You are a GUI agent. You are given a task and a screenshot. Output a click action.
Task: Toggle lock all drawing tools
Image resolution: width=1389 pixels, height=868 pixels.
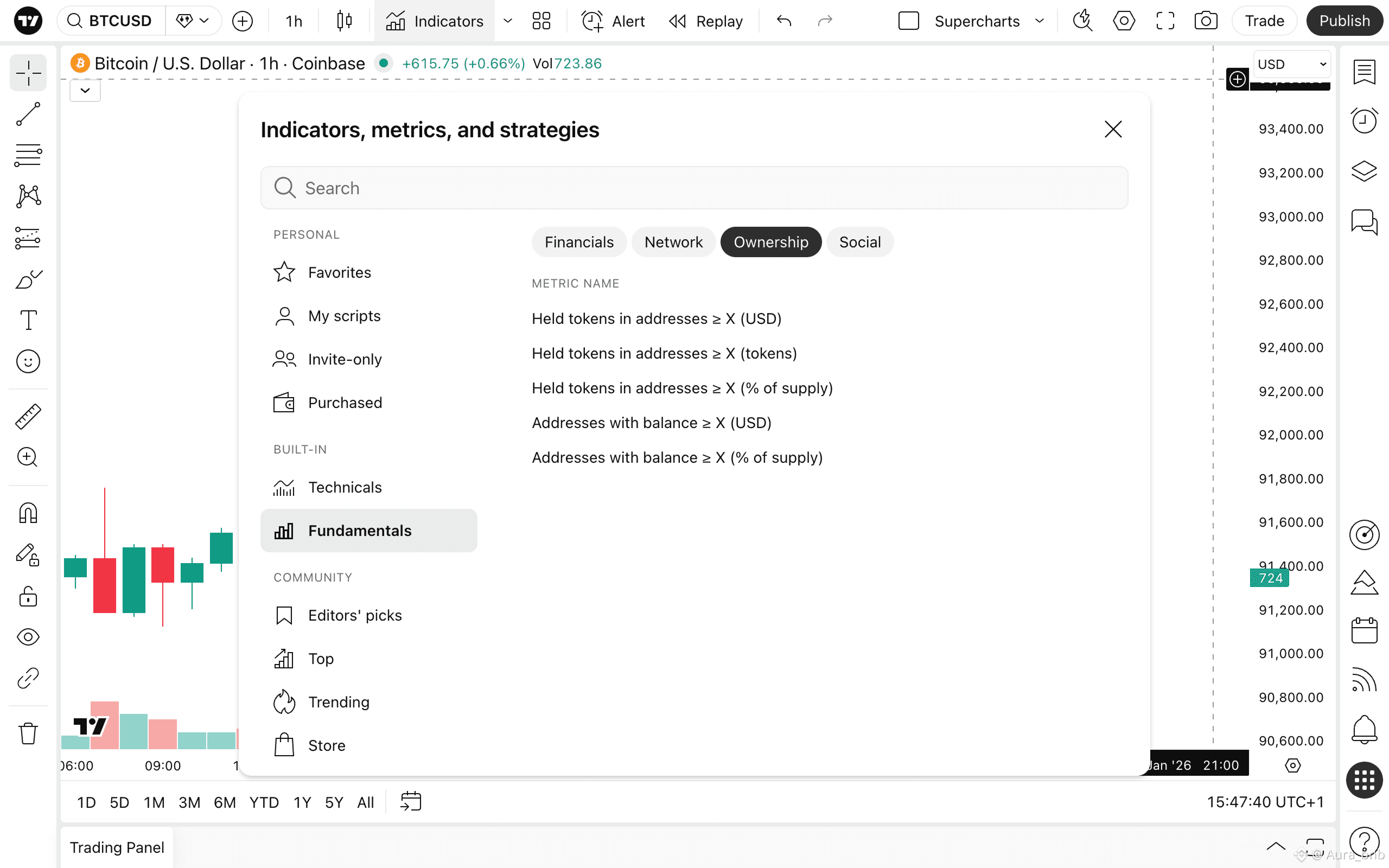28,596
